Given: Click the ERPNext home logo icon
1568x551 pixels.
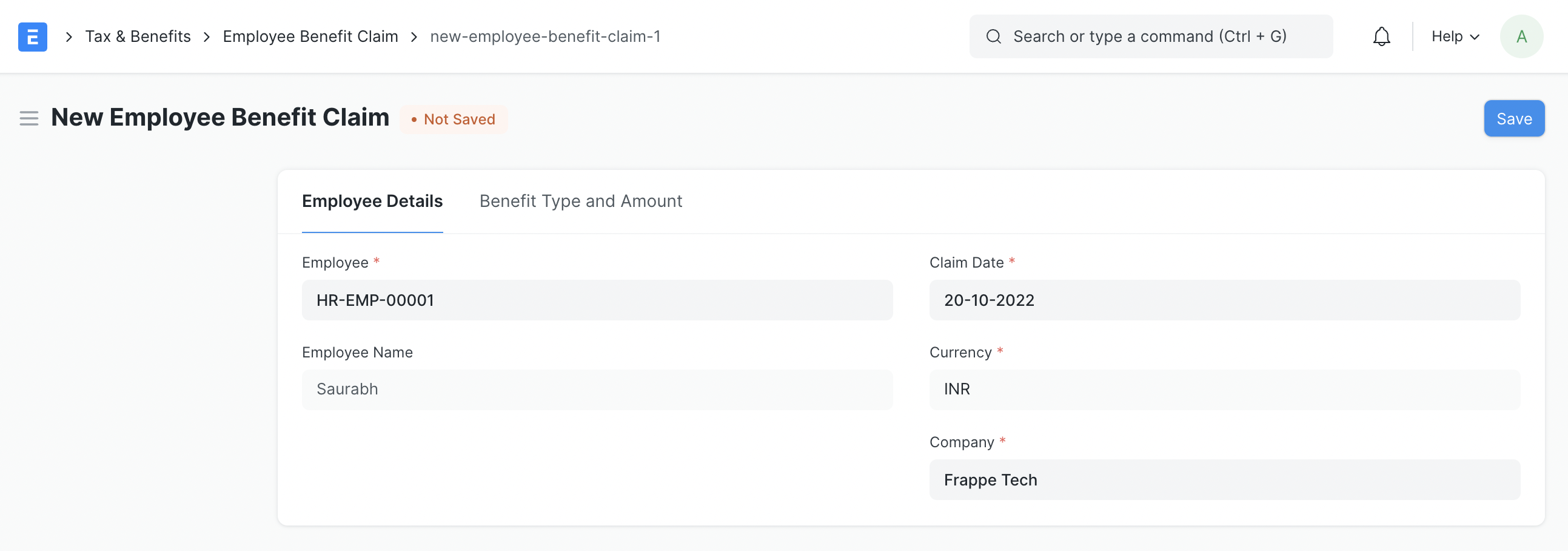Looking at the screenshot, I should pos(32,36).
